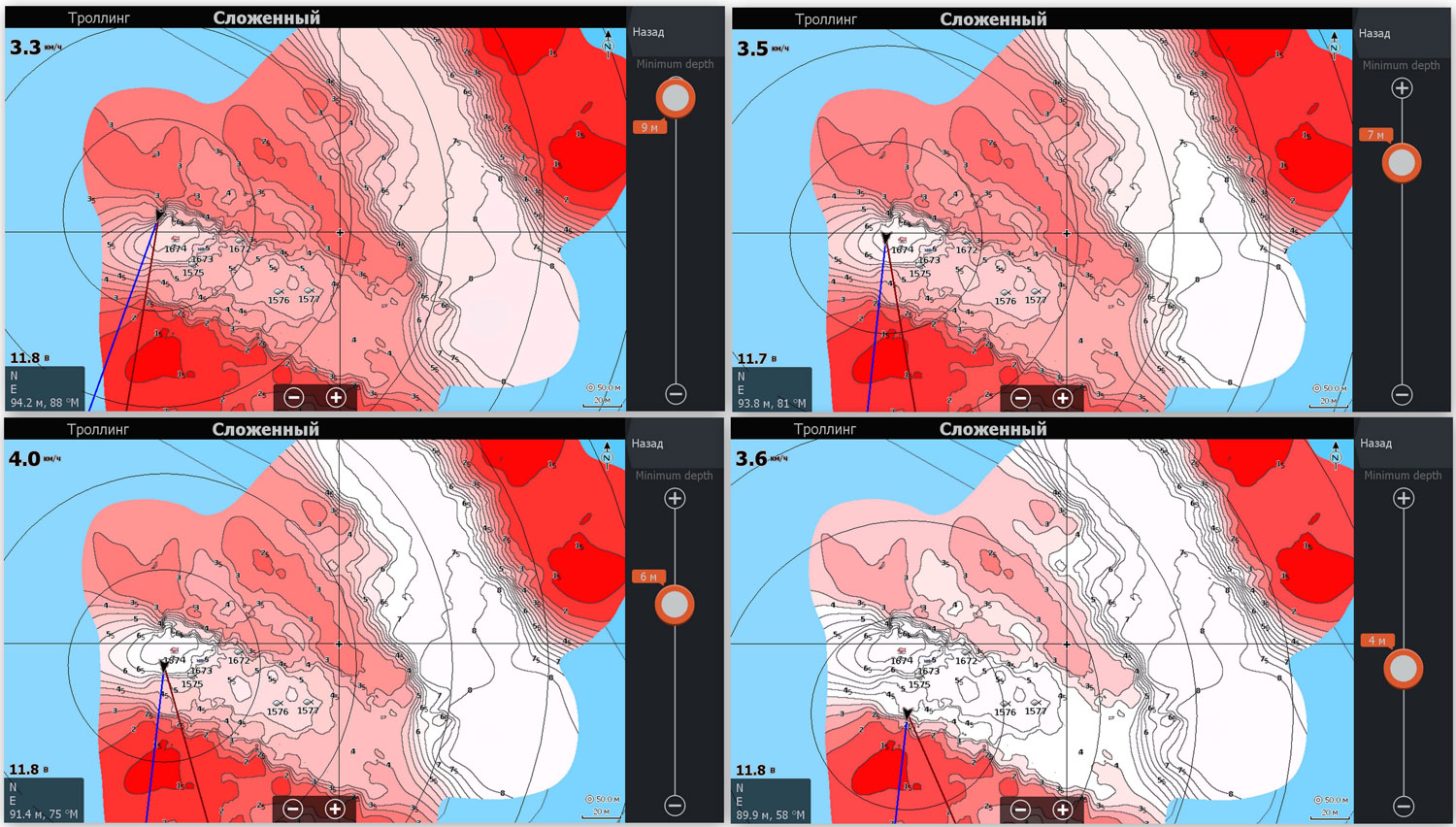Image resolution: width=1456 pixels, height=827 pixels.
Task: Click north compass indicator in 3.3 км/ч panel
Action: pyautogui.click(x=608, y=44)
